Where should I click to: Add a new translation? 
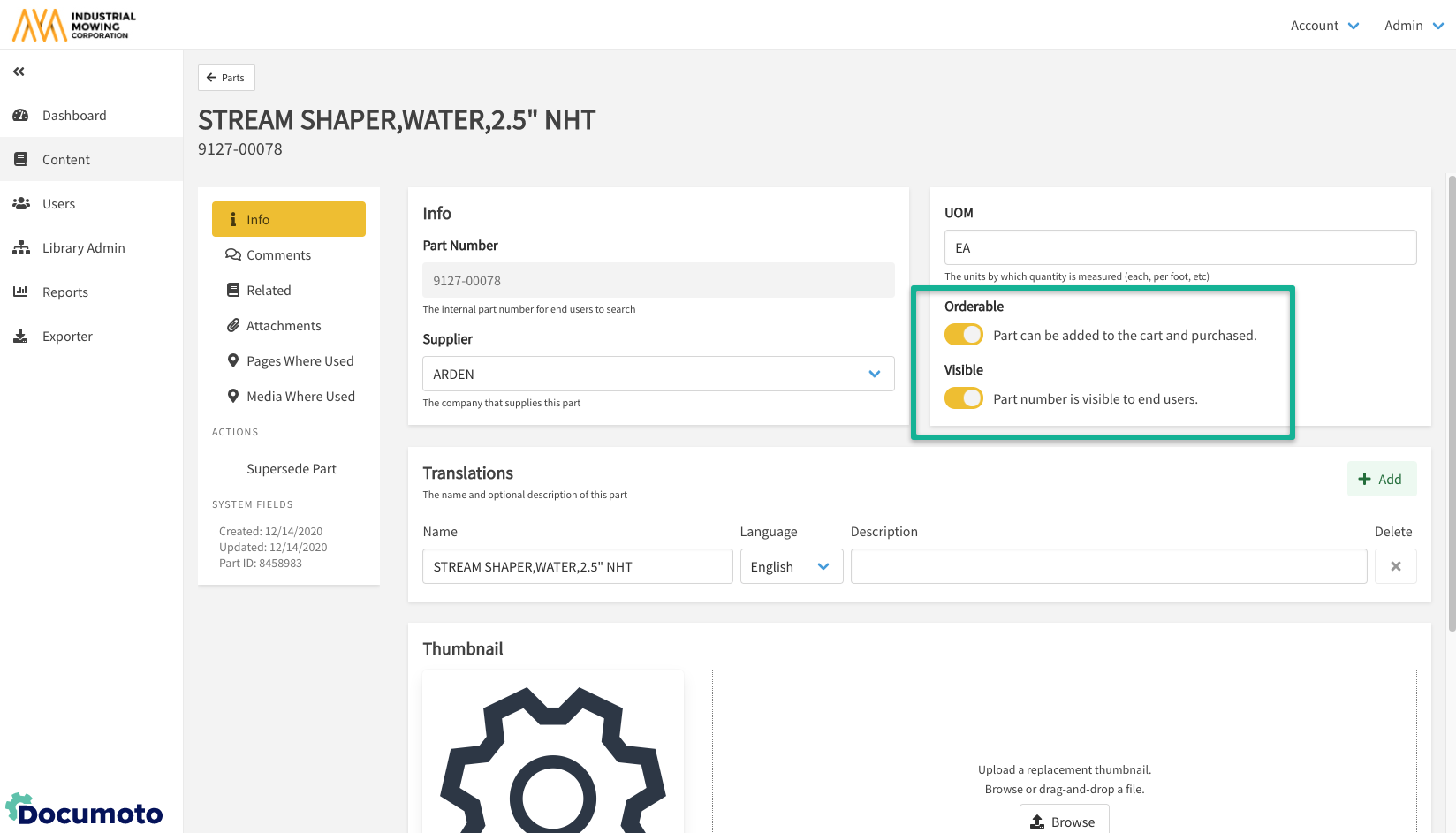click(1381, 479)
